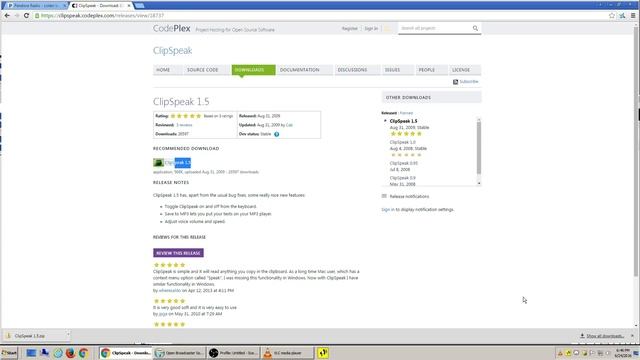This screenshot has width=640, height=360.
Task: Select ClipSpeak 0.95 in Other Downloads
Action: pos(404,163)
